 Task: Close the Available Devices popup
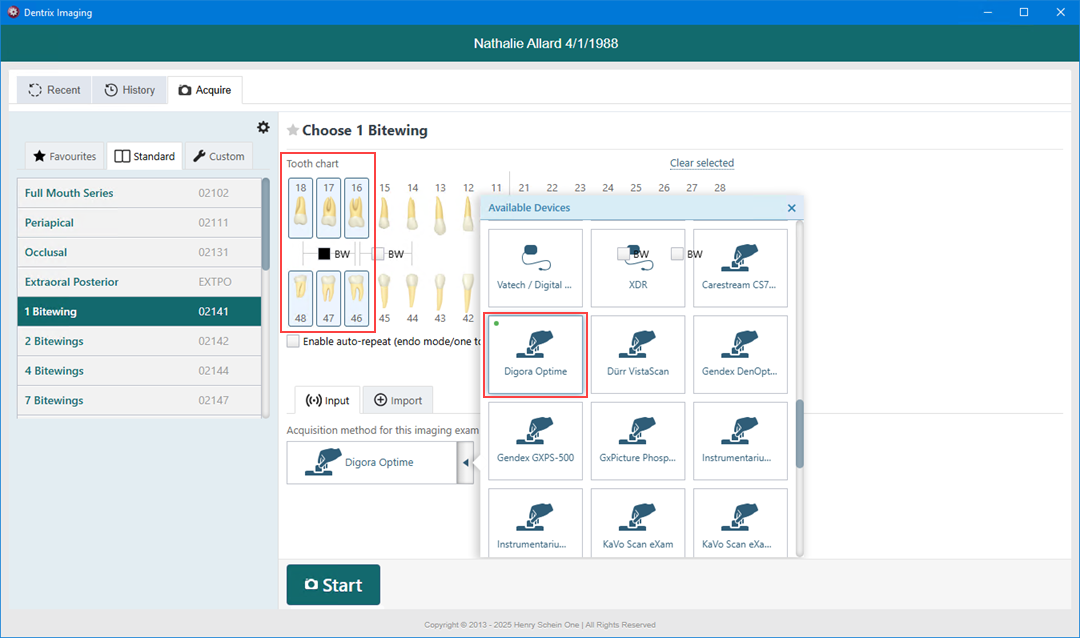coord(791,208)
